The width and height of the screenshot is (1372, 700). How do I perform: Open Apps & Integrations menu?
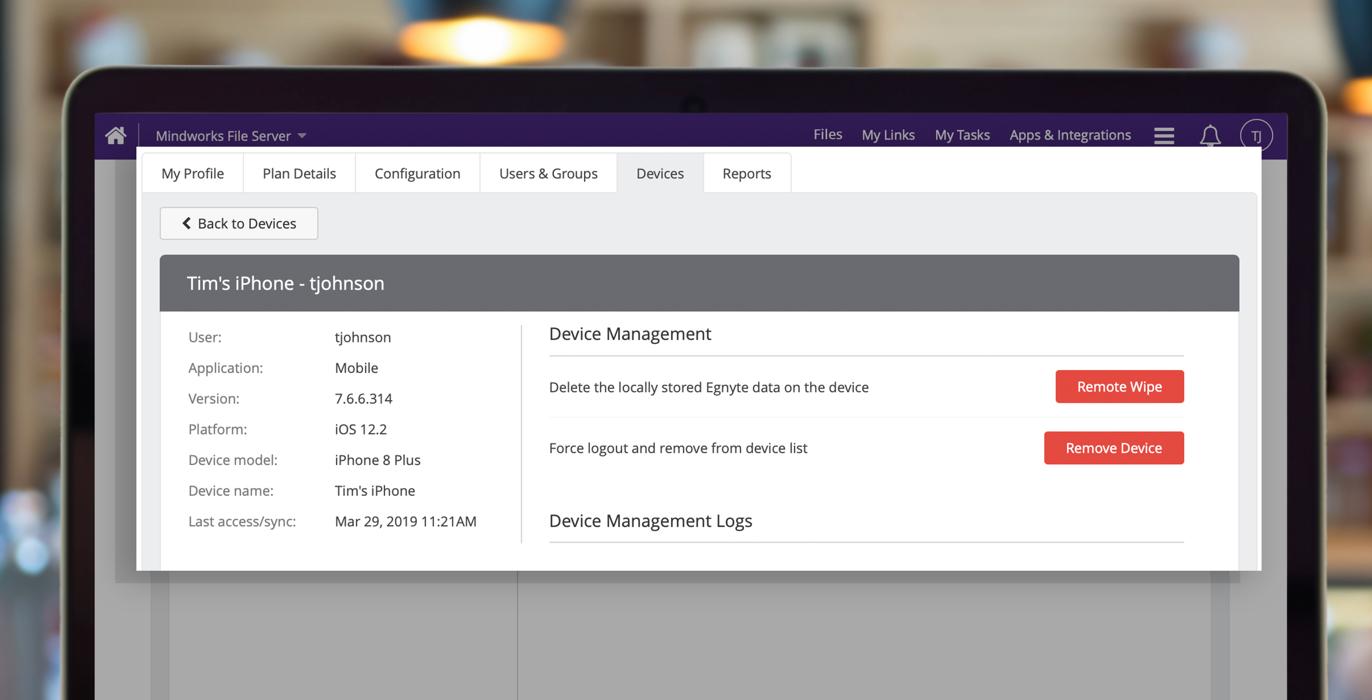tap(1070, 135)
